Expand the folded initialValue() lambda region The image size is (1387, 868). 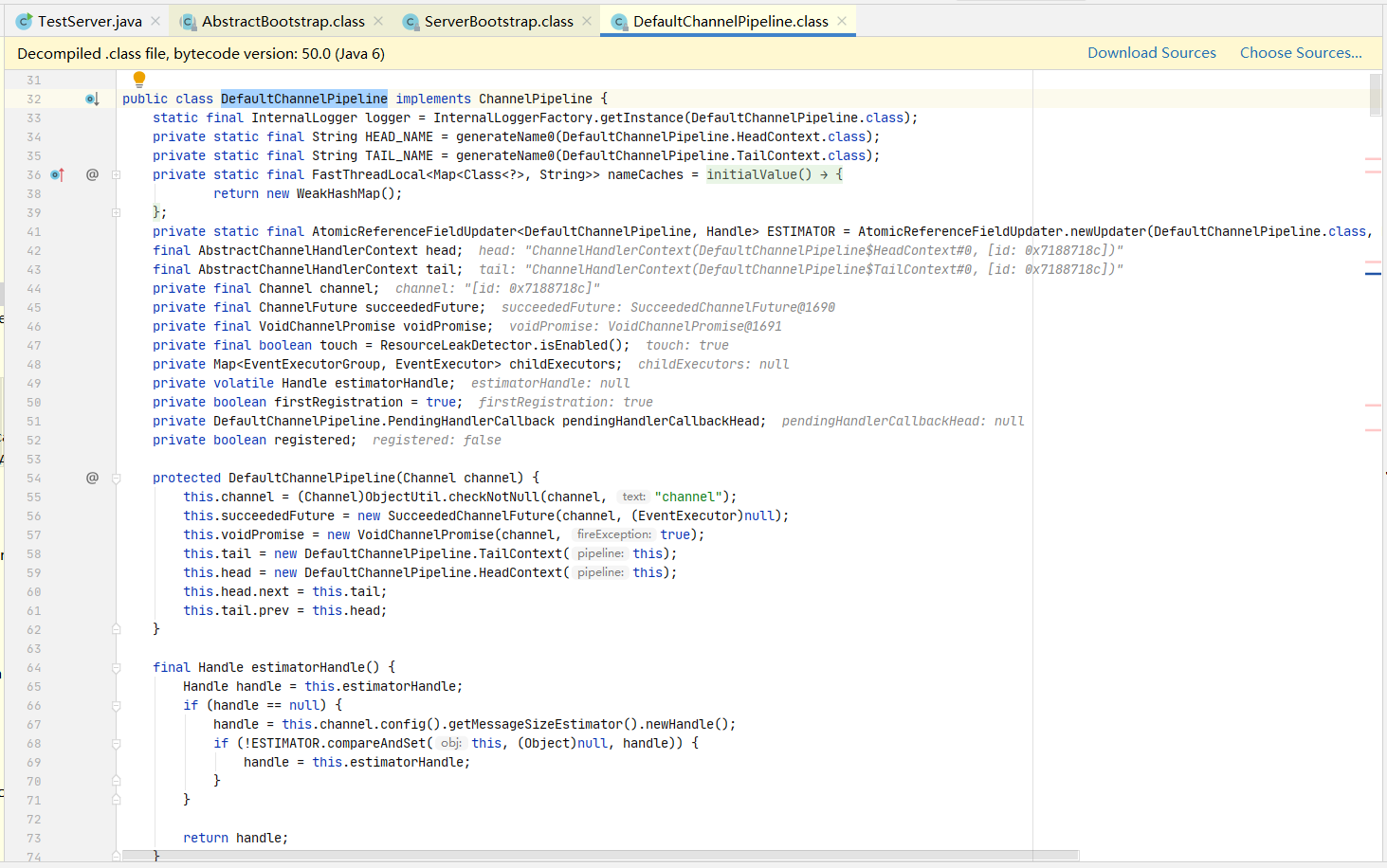774,174
